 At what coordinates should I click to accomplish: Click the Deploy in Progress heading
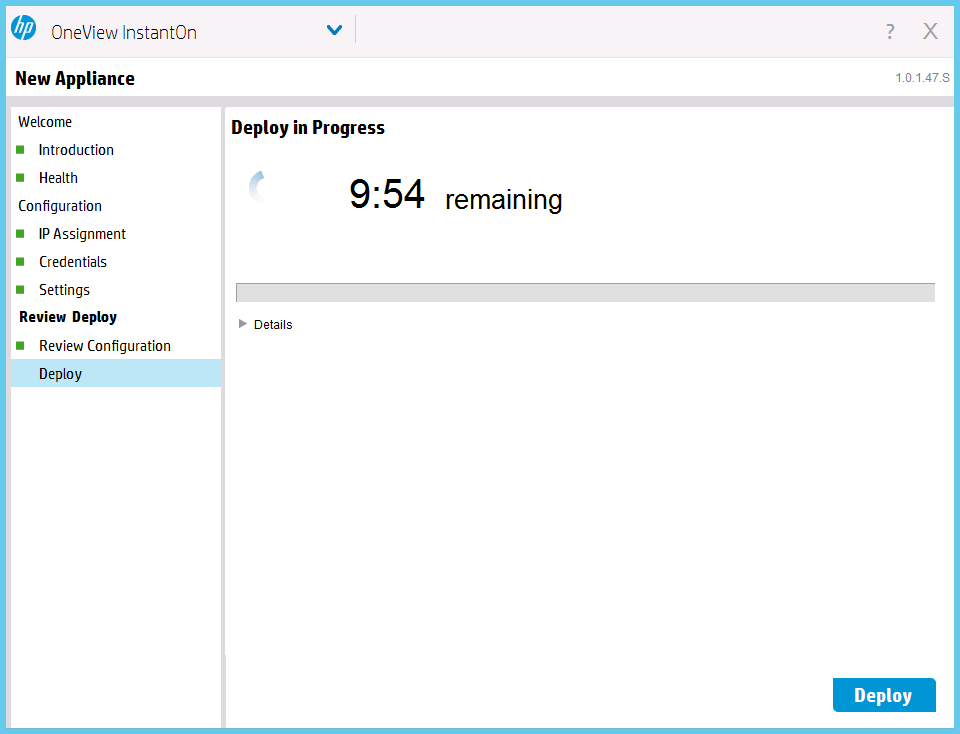(x=308, y=128)
